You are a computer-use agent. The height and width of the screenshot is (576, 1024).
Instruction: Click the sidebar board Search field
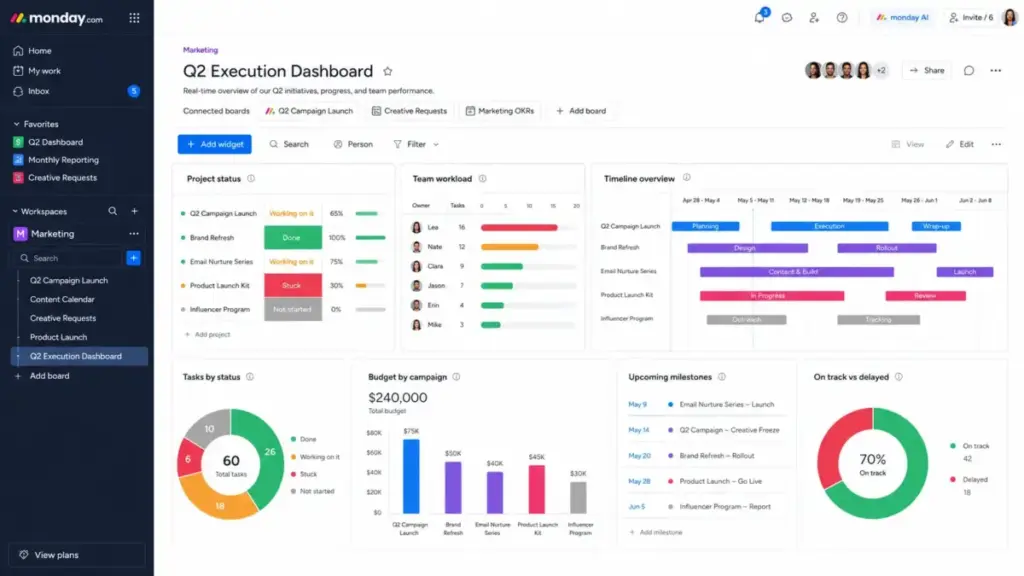pos(69,258)
